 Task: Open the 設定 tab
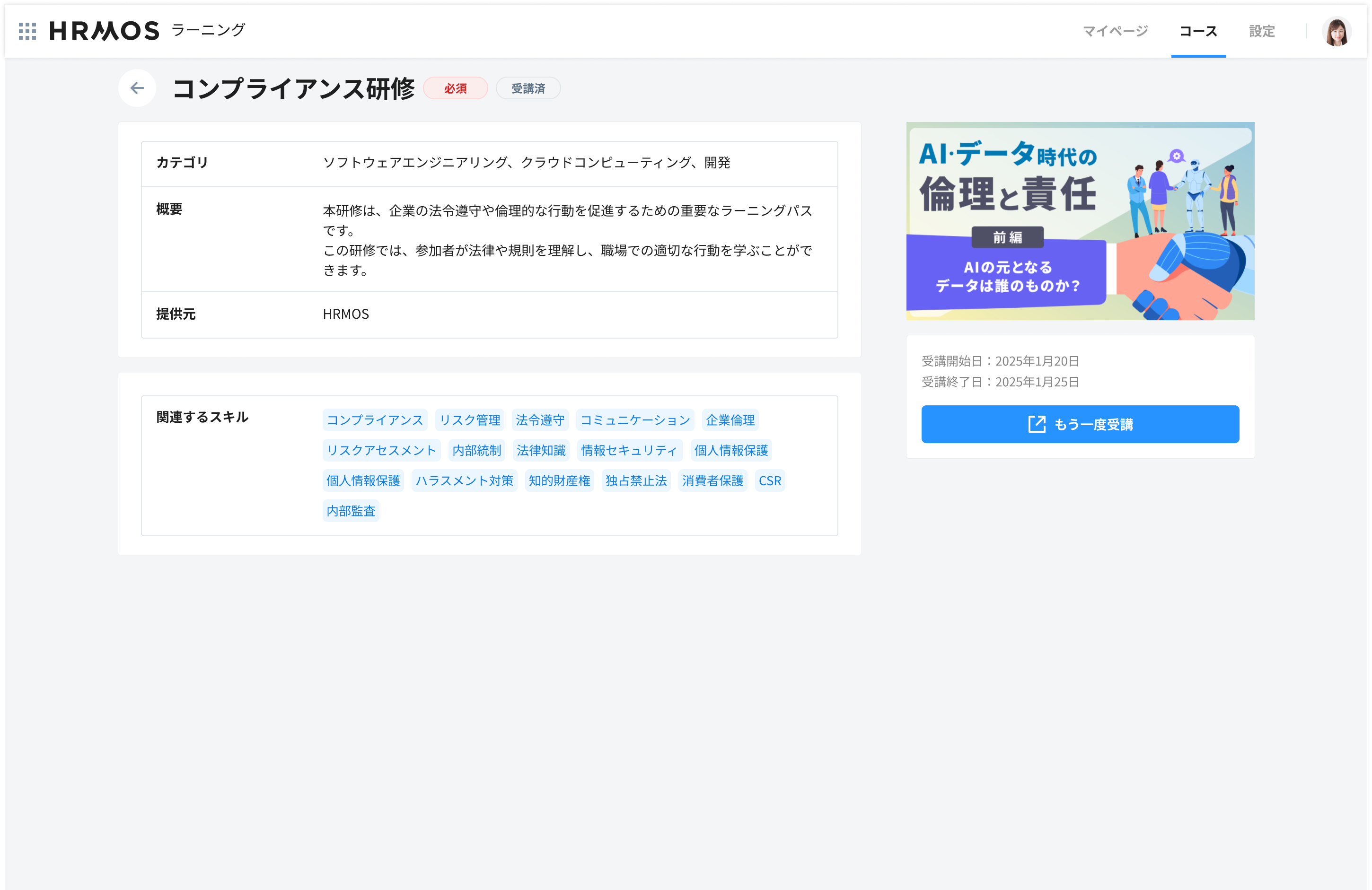pos(1261,31)
